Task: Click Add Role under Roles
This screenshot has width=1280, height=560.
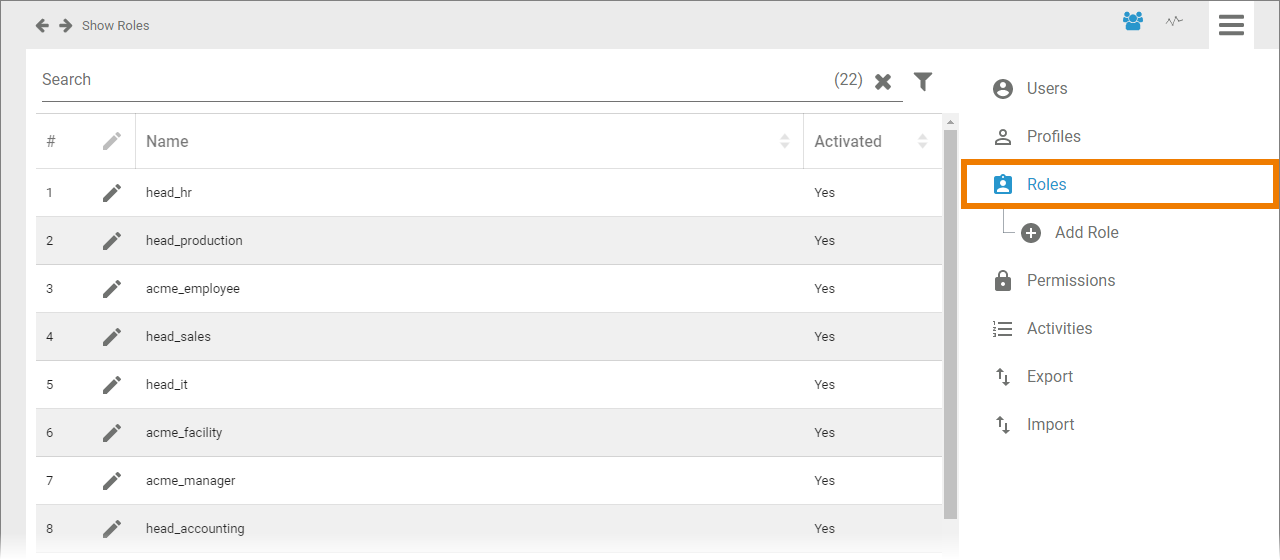Action: 1086,233
